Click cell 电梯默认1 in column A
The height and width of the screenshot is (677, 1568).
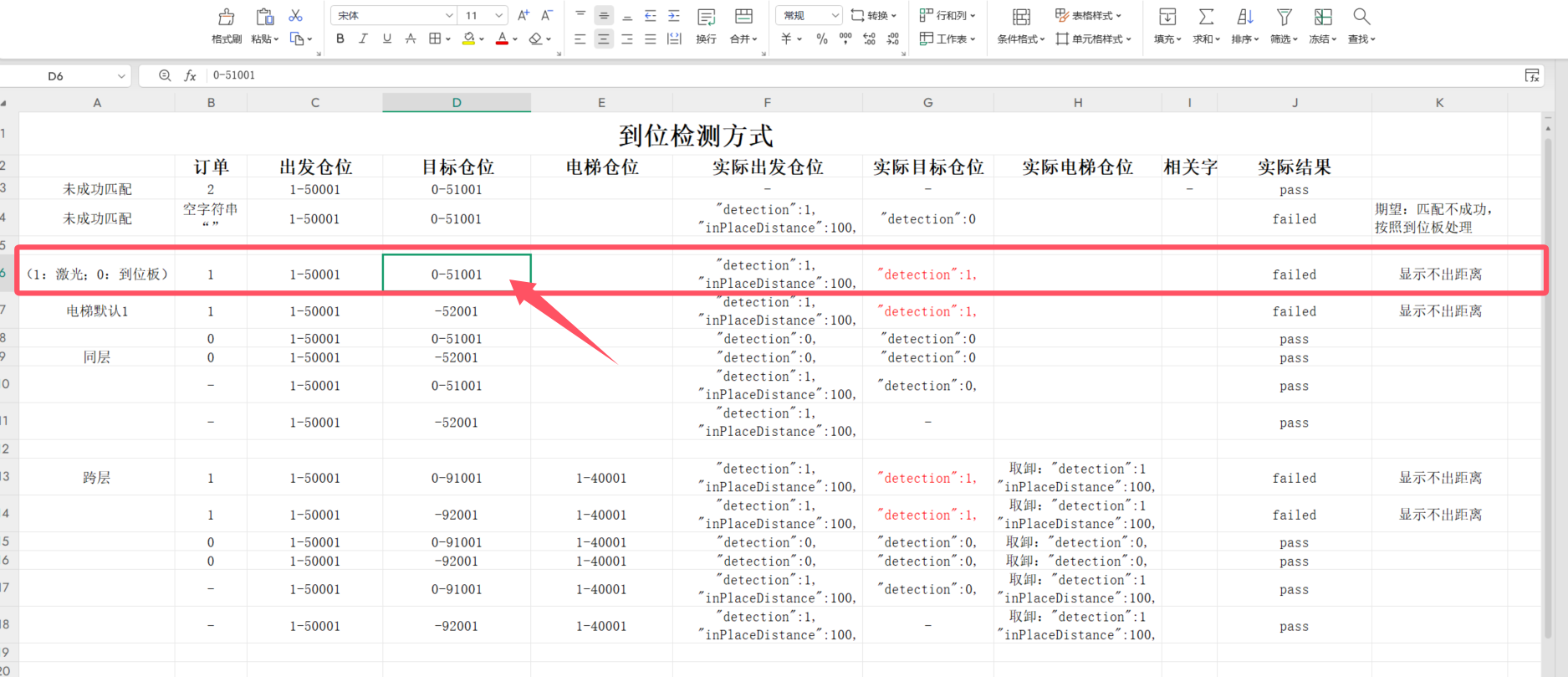click(97, 311)
